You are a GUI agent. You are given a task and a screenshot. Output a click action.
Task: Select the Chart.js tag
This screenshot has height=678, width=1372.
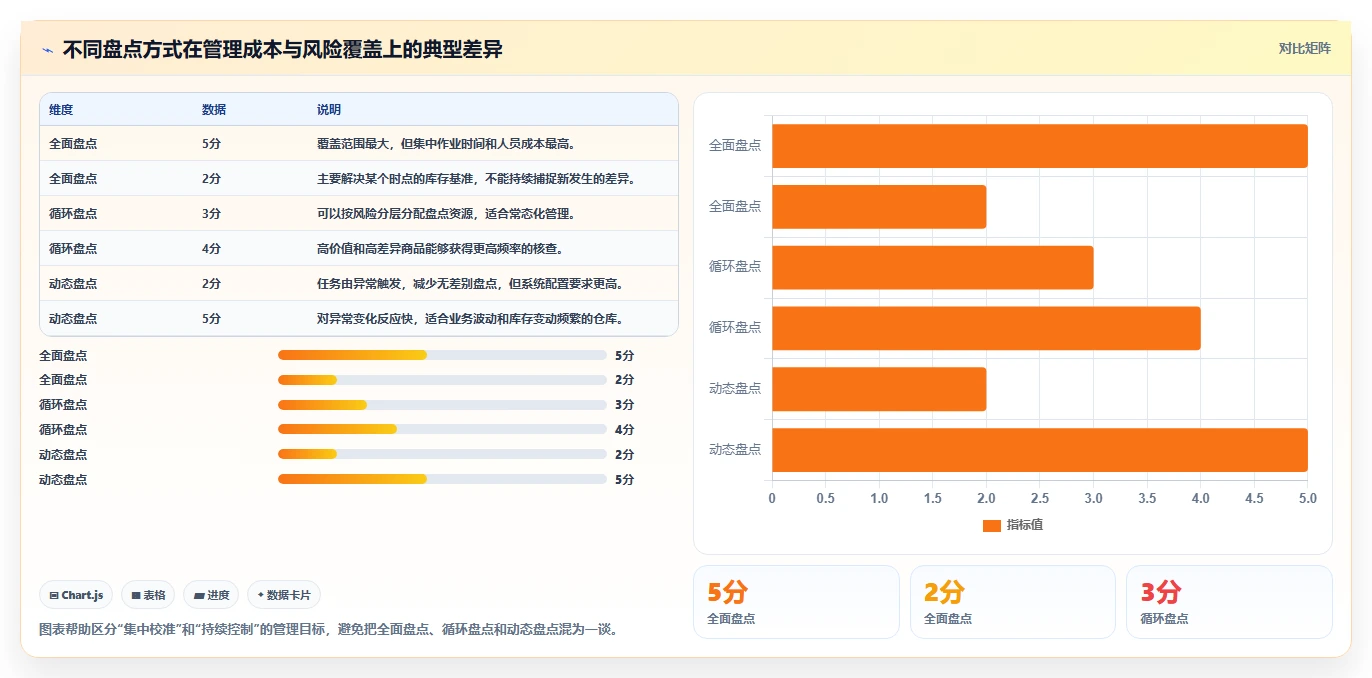click(77, 595)
